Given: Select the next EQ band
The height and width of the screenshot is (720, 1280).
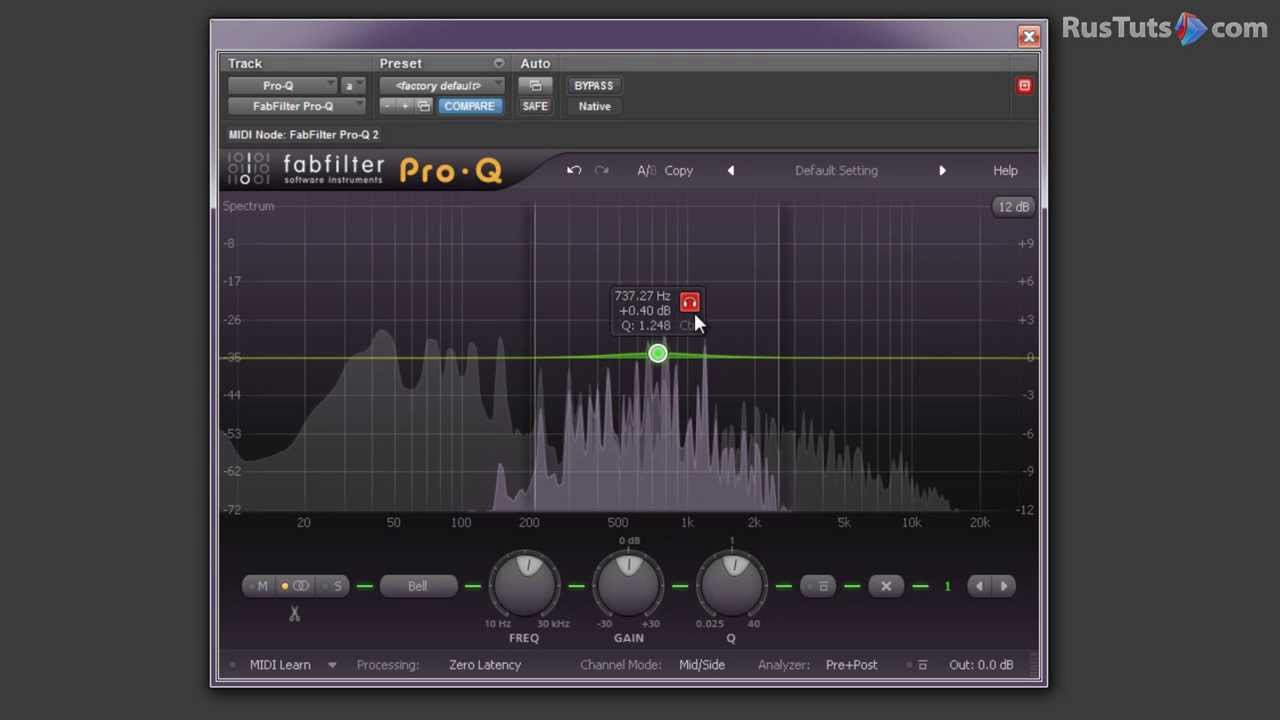Looking at the screenshot, I should pyautogui.click(x=1003, y=586).
